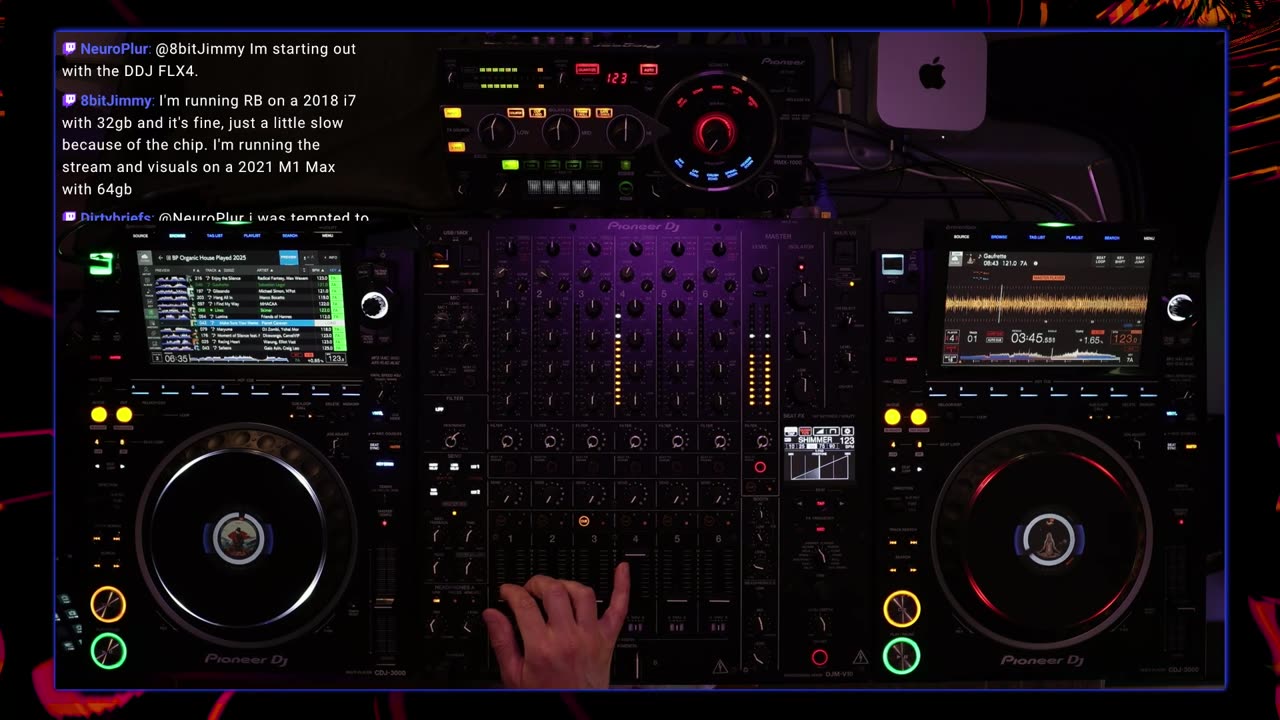Select the highlighted green playlist icon in left sidebar
The height and width of the screenshot is (720, 1280).
151,314
